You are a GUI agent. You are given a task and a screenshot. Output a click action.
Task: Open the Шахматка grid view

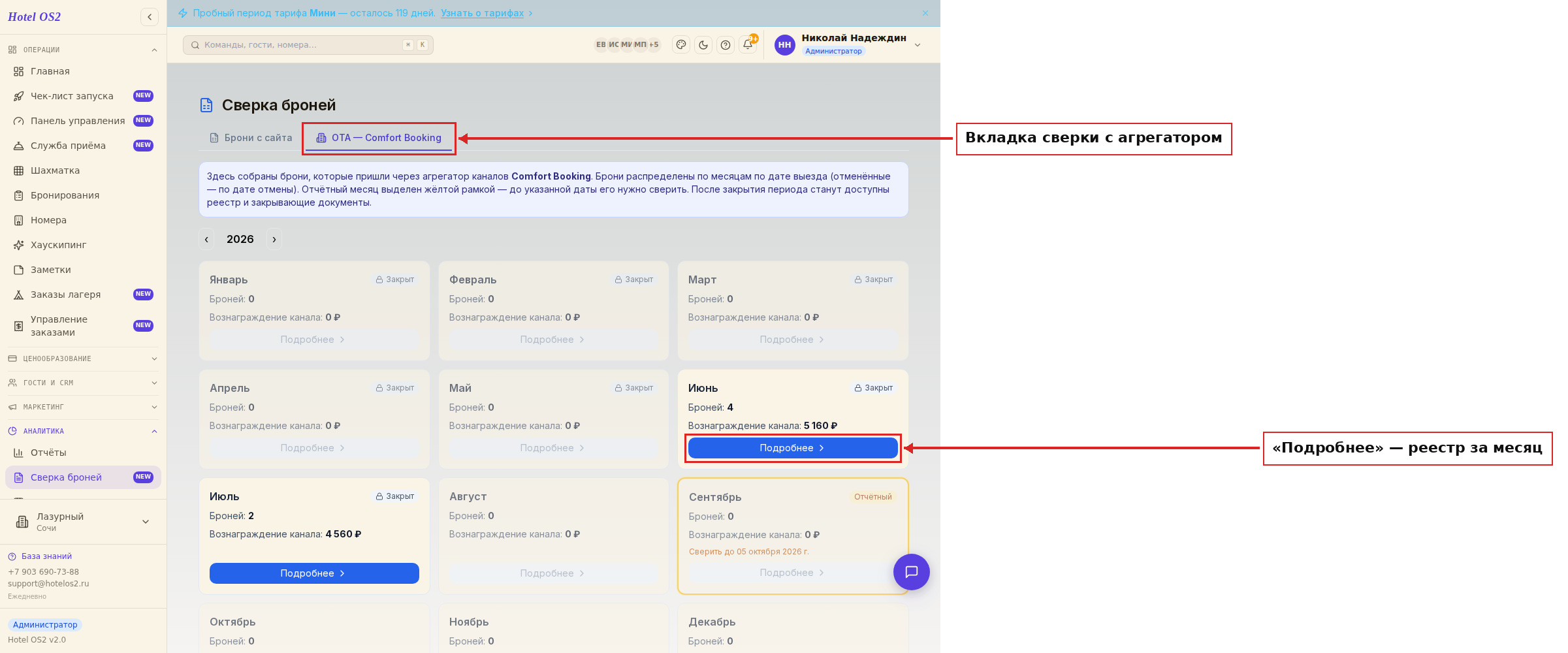click(83, 170)
